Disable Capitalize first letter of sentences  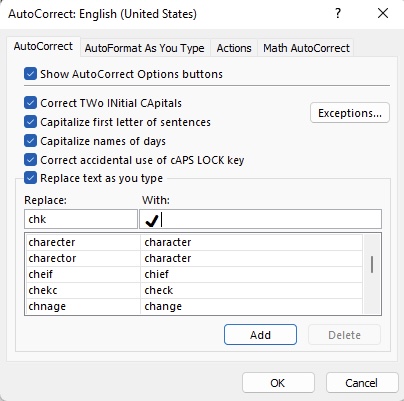[x=30, y=122]
